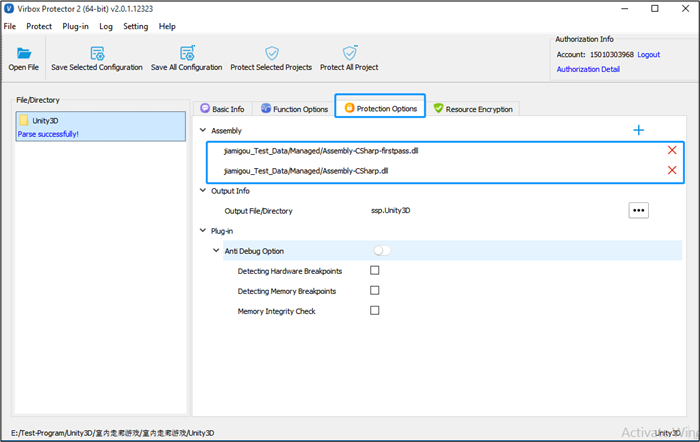The height and width of the screenshot is (442, 700).
Task: Click Save Selected Configuration icon
Action: coord(97,53)
